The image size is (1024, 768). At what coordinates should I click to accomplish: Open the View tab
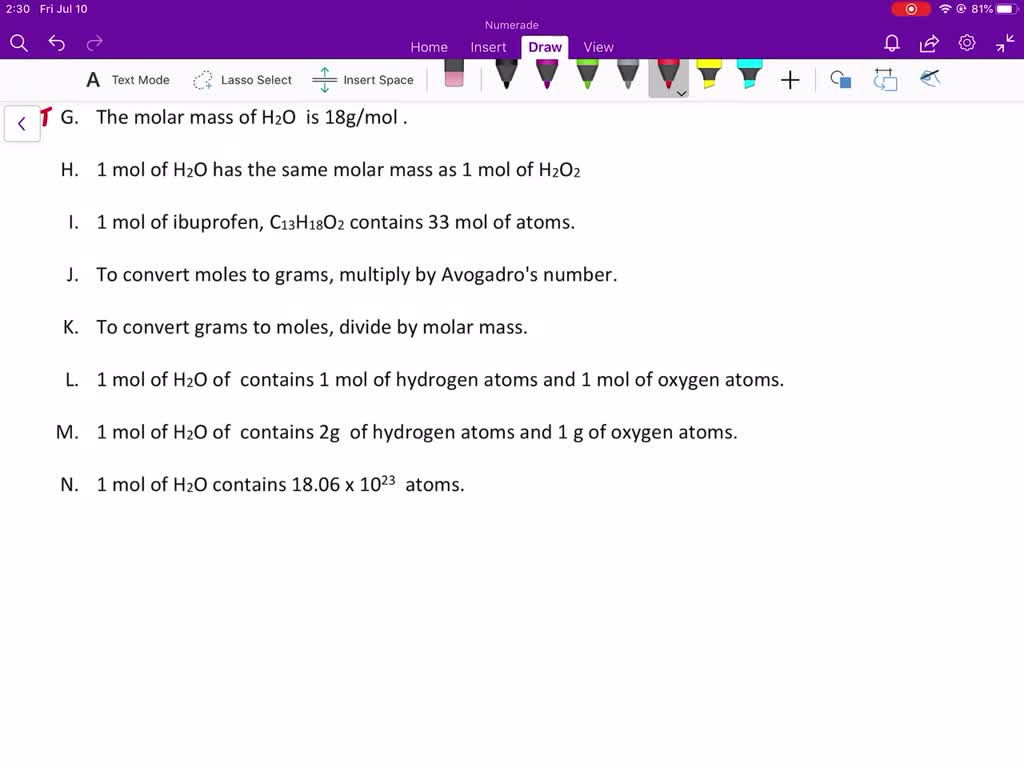click(598, 47)
